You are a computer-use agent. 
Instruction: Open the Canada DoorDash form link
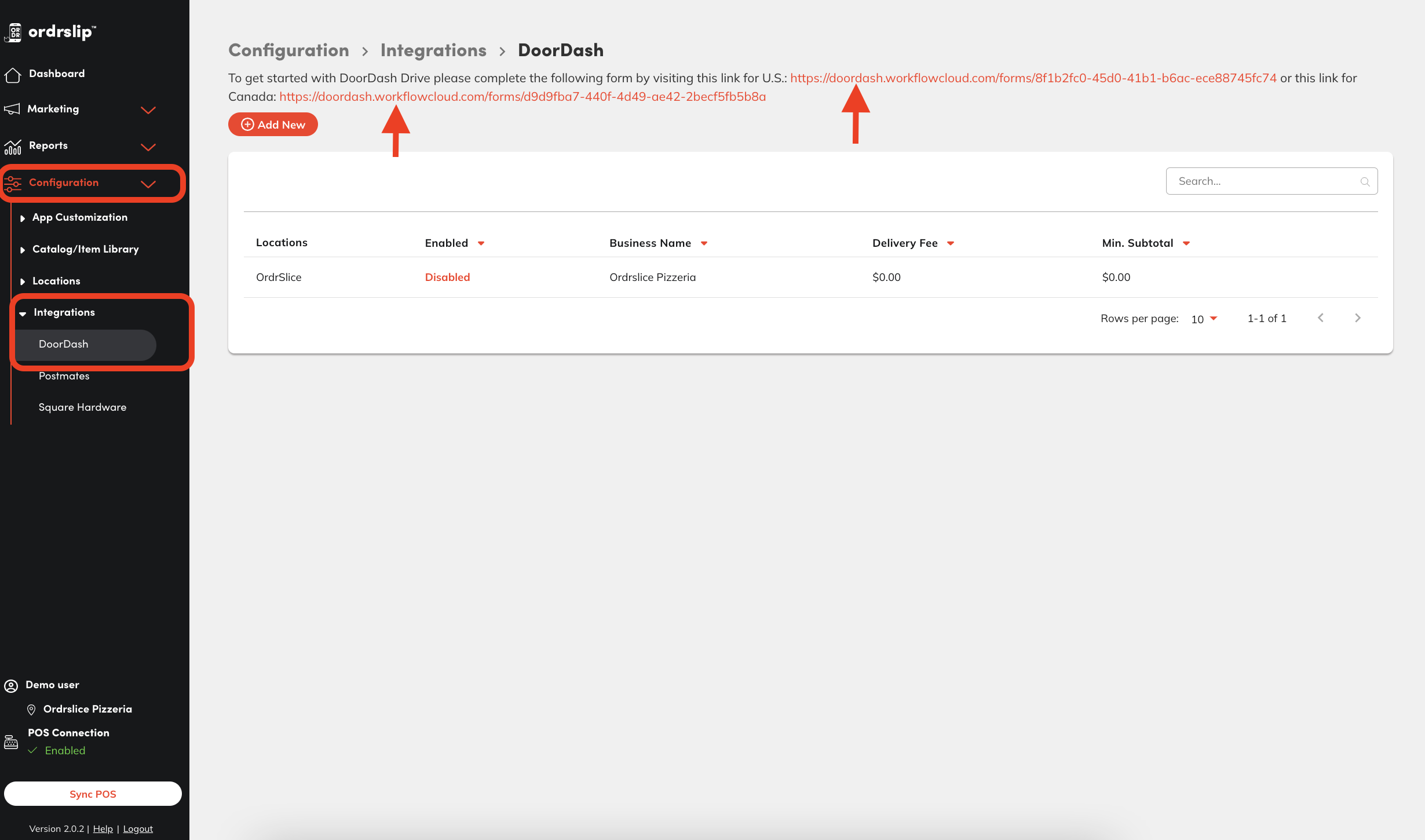pyautogui.click(x=522, y=97)
